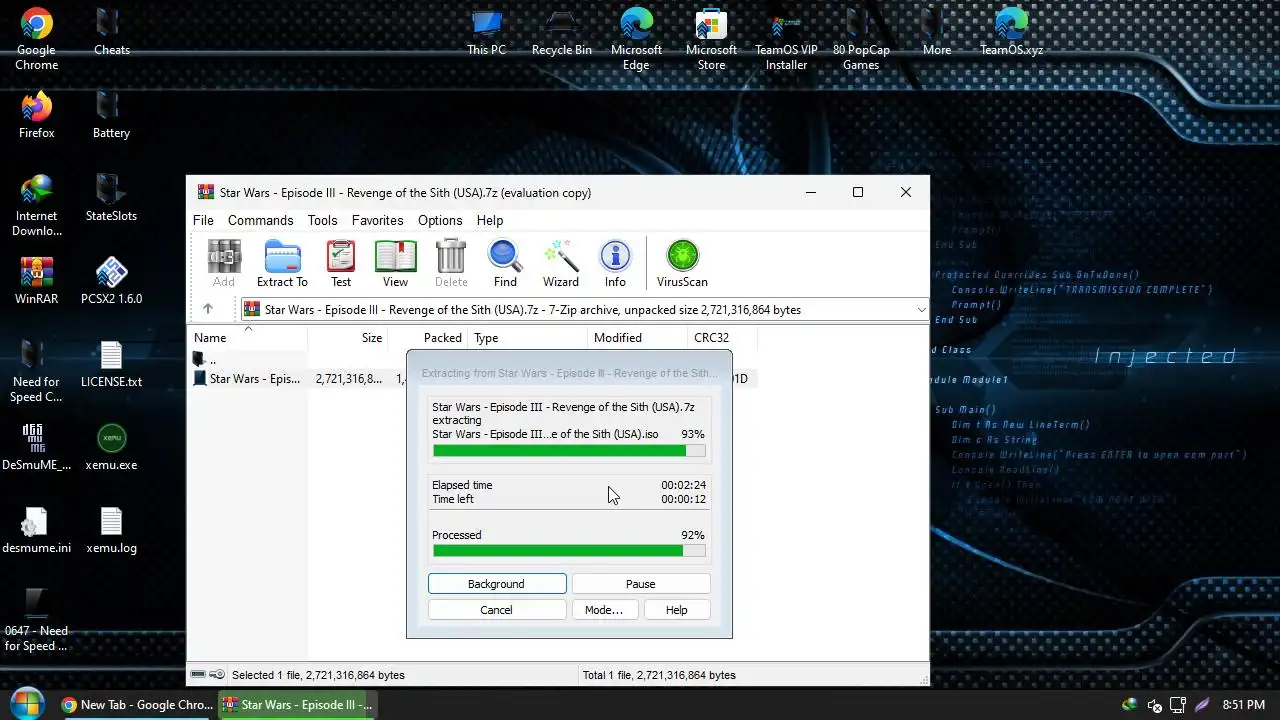The width and height of the screenshot is (1280, 720).
Task: Open the WinRAR desktop shortcut
Action: coord(36,281)
